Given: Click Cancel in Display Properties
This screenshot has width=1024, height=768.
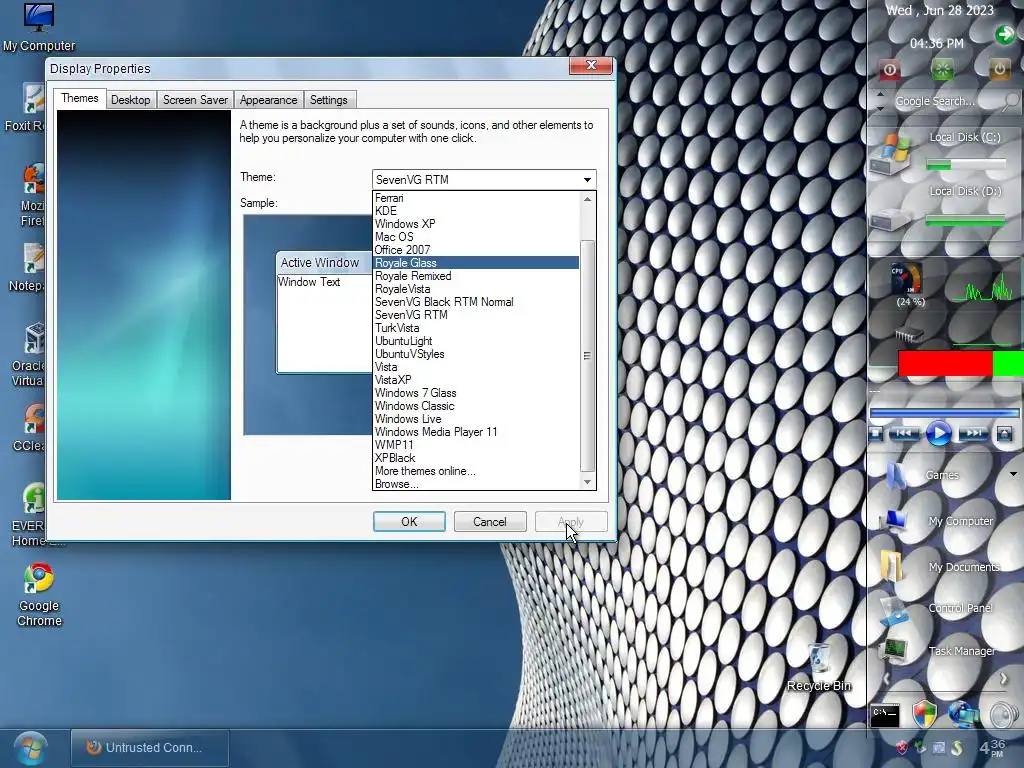Looking at the screenshot, I should (490, 522).
